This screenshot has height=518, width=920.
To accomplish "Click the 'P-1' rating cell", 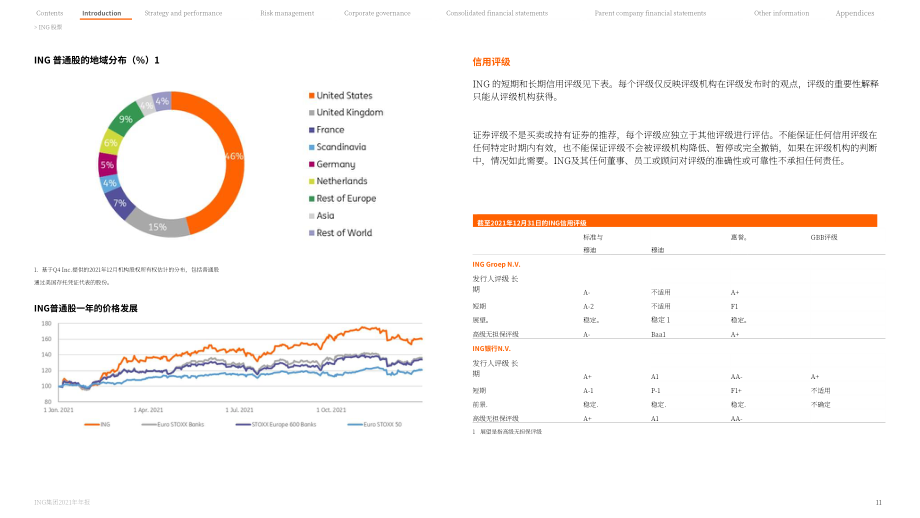I will [655, 391].
